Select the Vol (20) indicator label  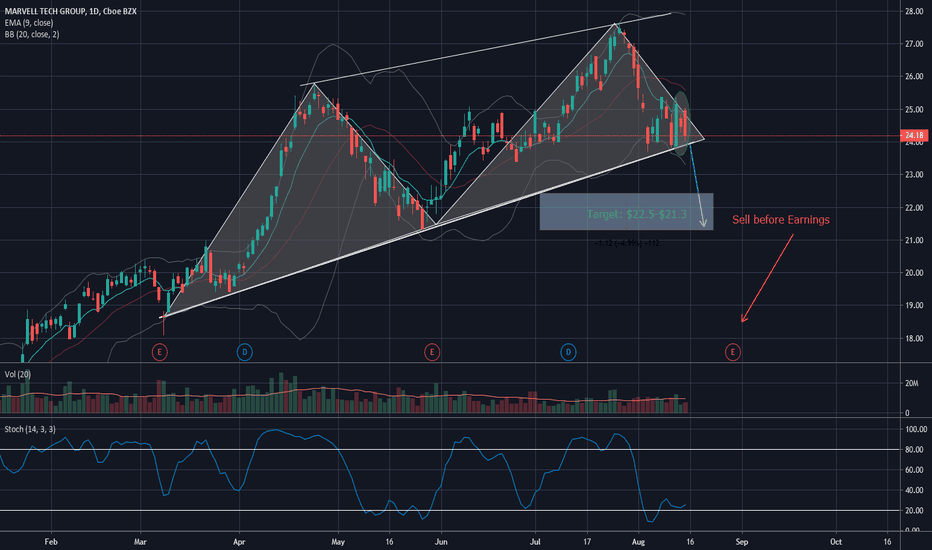tap(18, 374)
